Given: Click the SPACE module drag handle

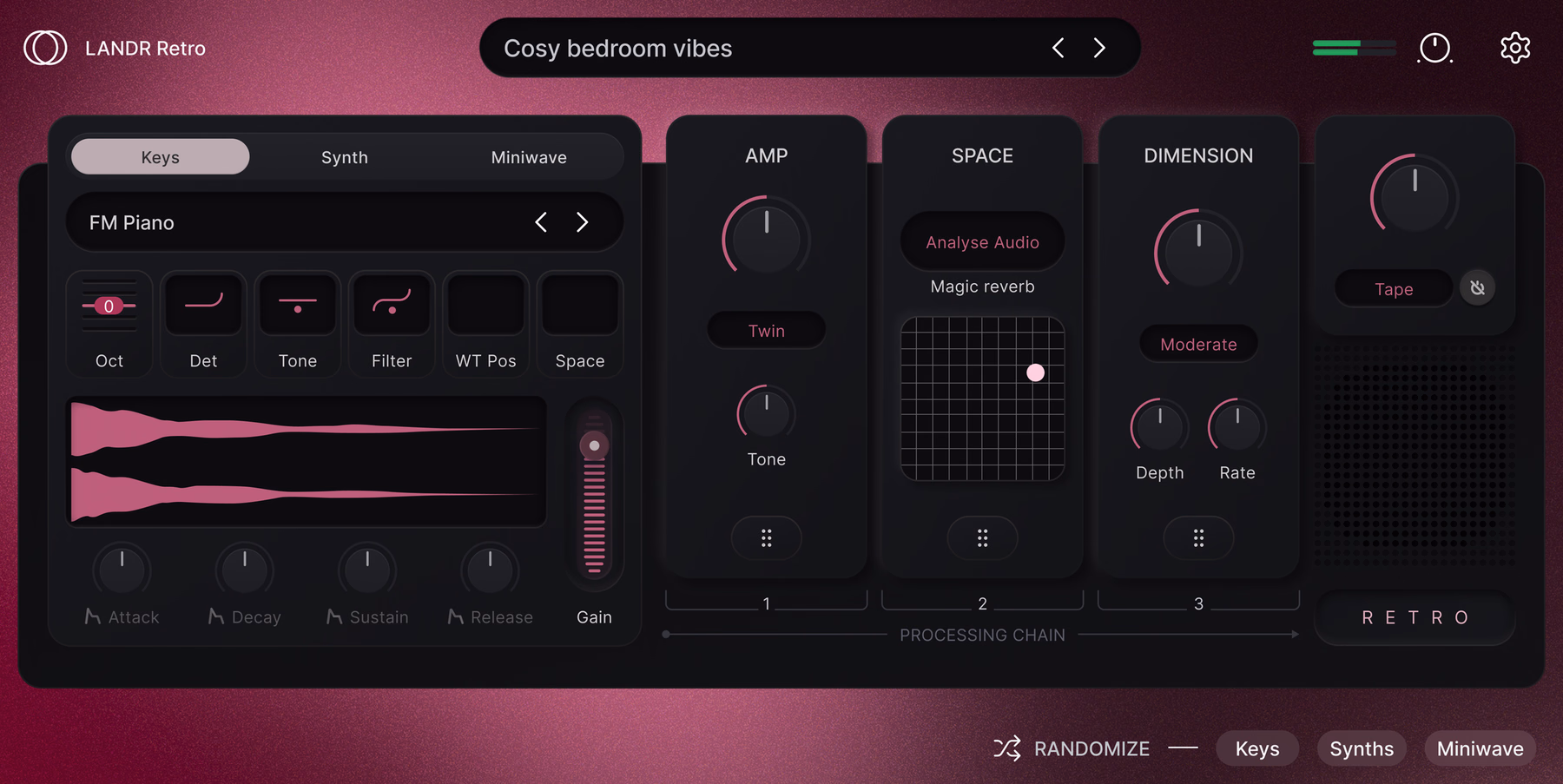Looking at the screenshot, I should point(982,537).
